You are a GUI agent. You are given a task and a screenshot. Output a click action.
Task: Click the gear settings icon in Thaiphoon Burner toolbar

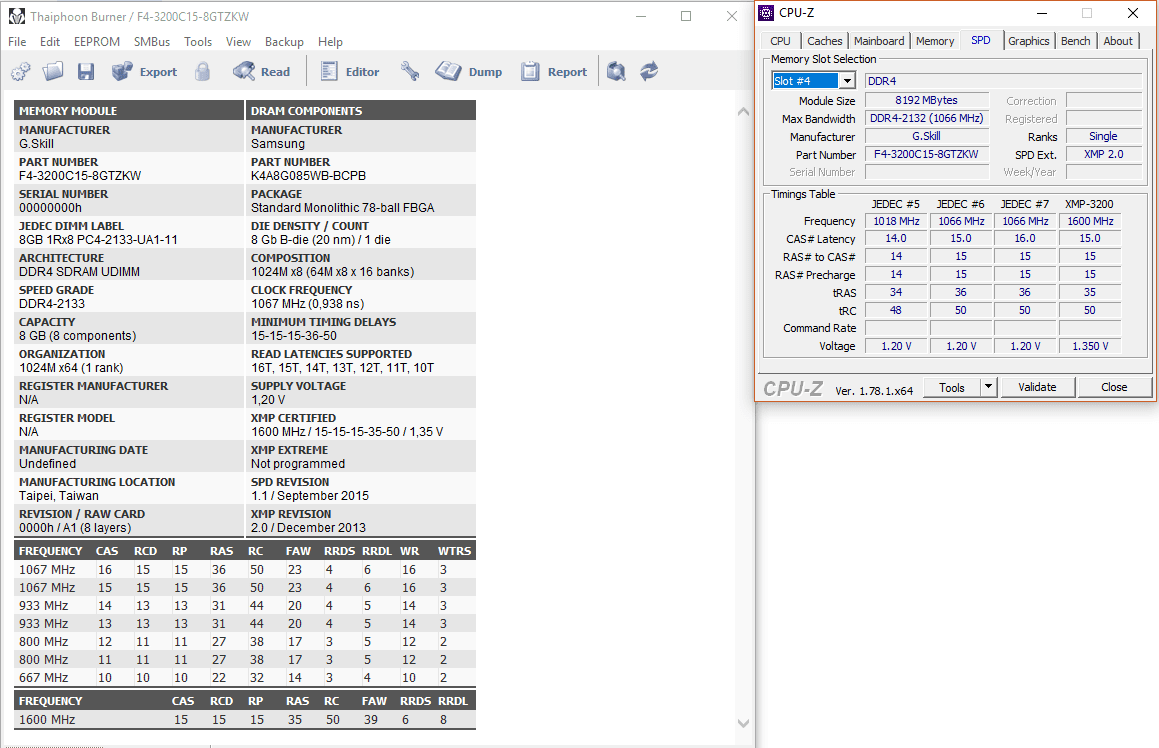pos(21,71)
